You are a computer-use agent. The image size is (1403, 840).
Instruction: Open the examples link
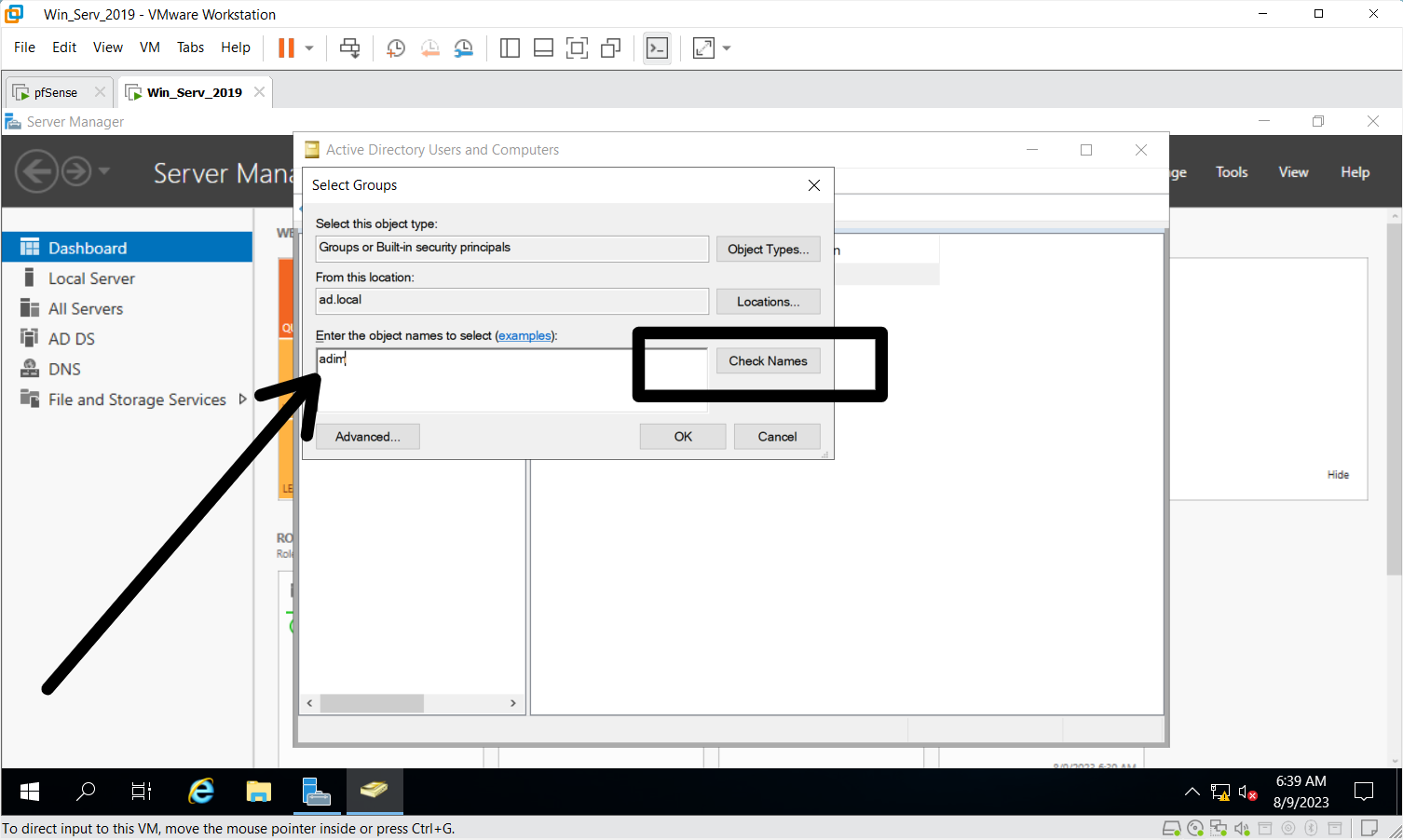click(x=524, y=336)
